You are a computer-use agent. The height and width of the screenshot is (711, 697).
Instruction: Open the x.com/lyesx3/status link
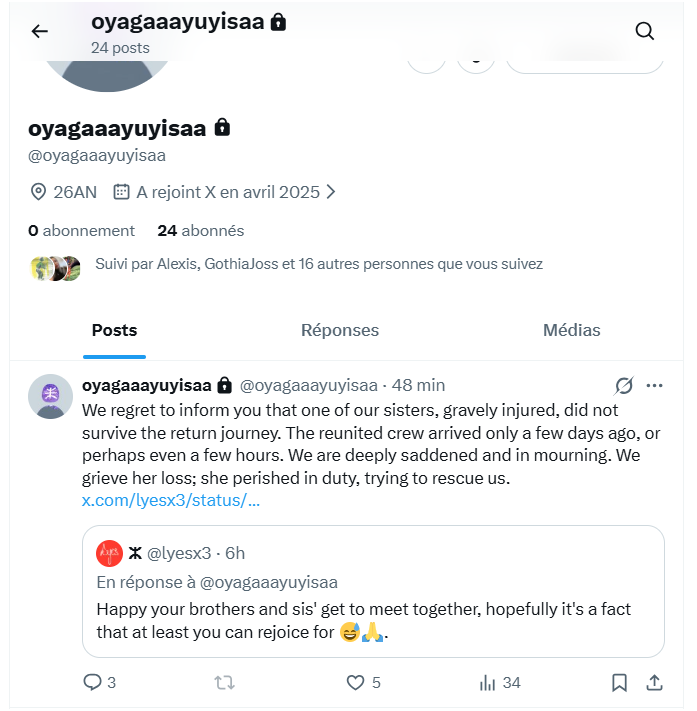pos(170,500)
